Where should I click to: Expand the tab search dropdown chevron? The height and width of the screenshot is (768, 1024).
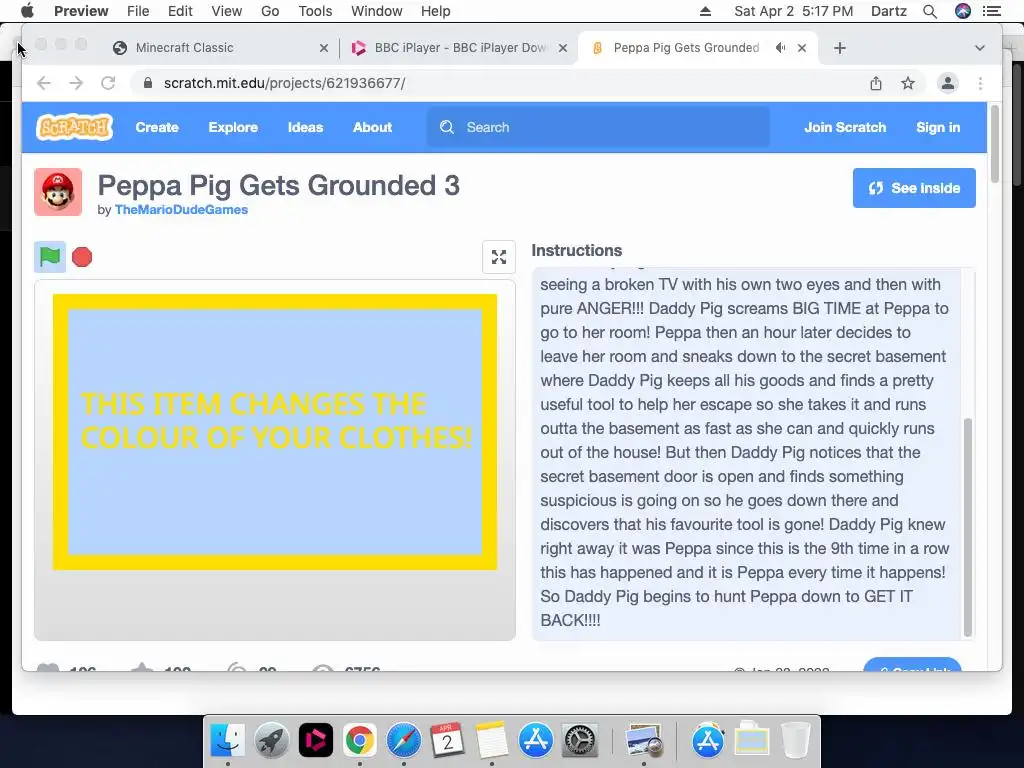pos(980,48)
